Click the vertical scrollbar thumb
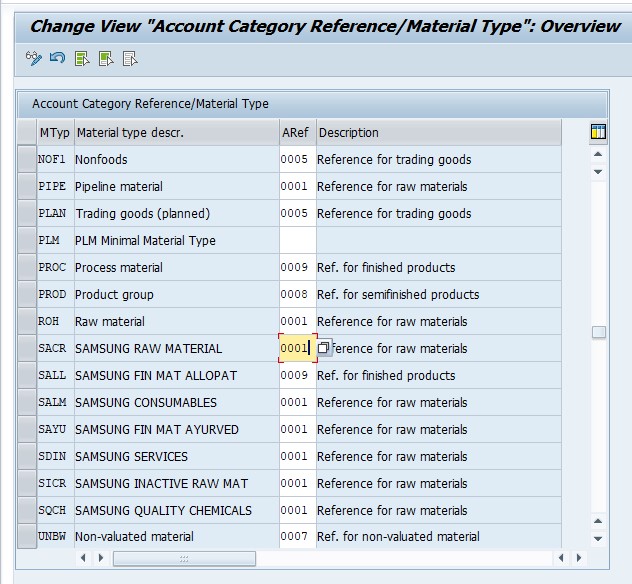Image resolution: width=632 pixels, height=584 pixels. [599, 332]
